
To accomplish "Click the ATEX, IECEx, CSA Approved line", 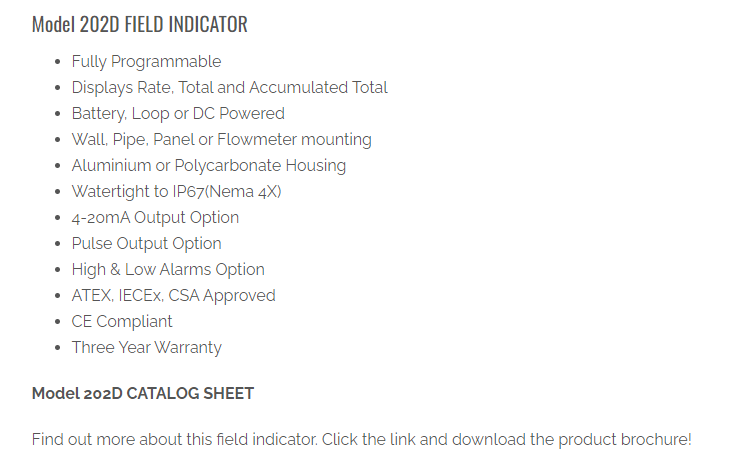I will pyautogui.click(x=173, y=296).
